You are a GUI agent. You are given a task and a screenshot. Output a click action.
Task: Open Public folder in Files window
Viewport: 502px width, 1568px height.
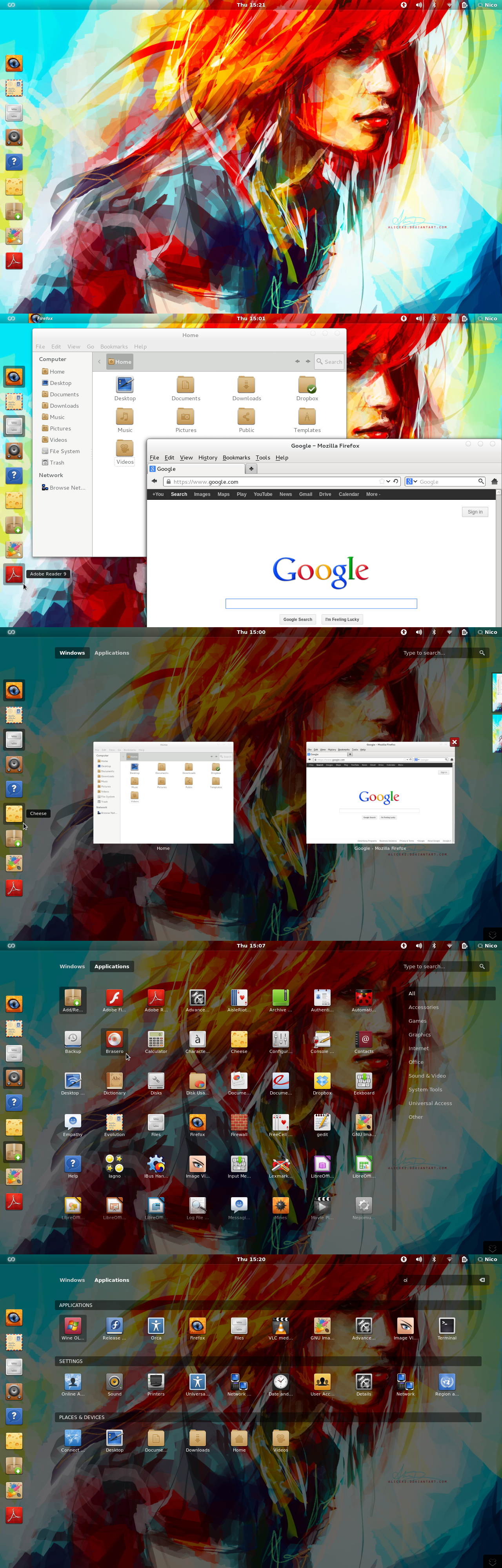coord(246,420)
